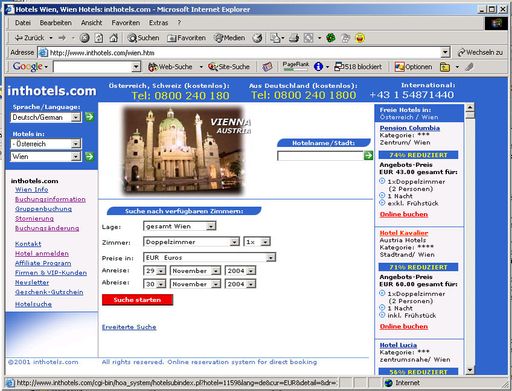
Task: Open Pension Columbia hotel link
Action: pos(410,128)
